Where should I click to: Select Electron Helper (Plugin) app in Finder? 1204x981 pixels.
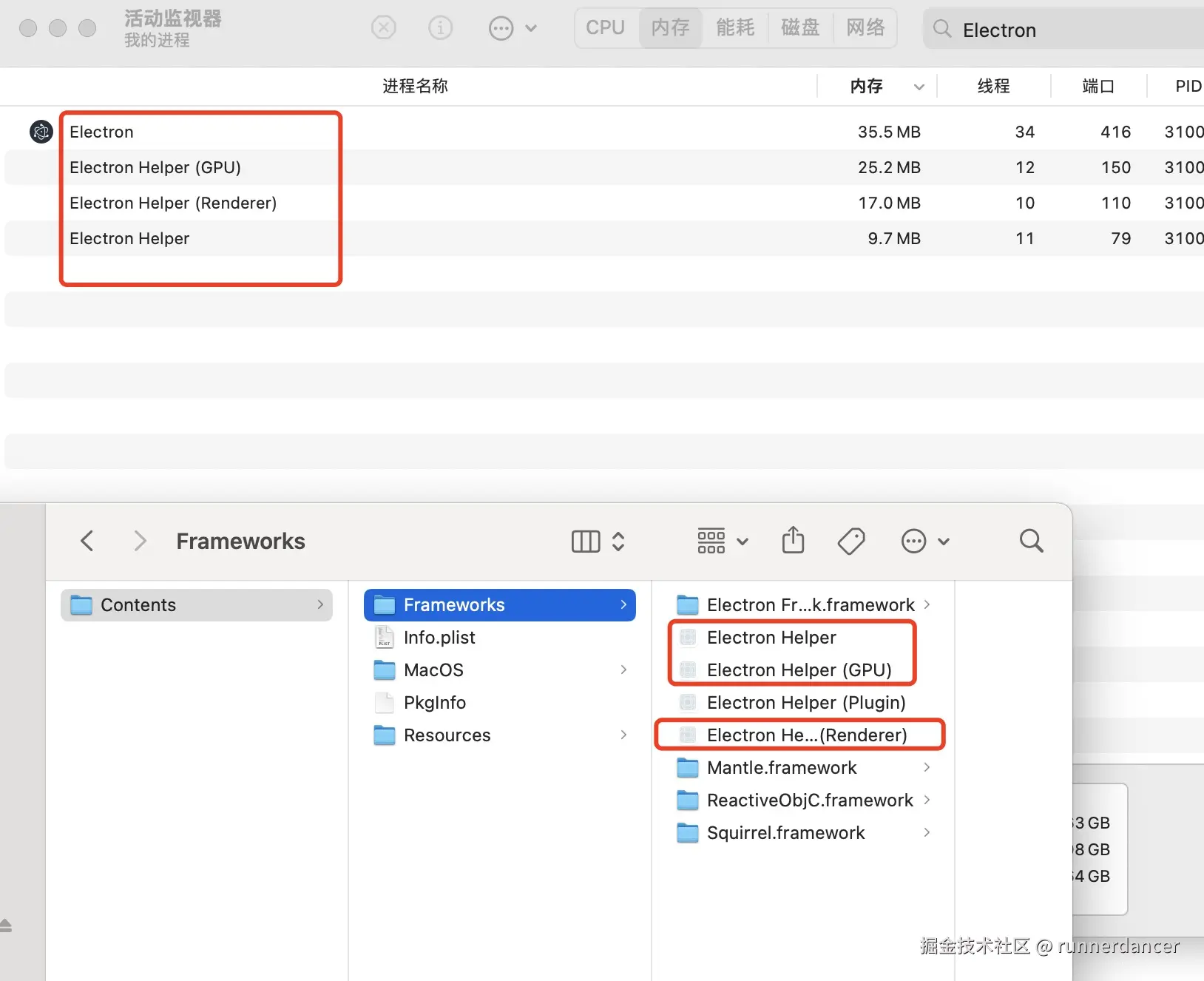803,703
